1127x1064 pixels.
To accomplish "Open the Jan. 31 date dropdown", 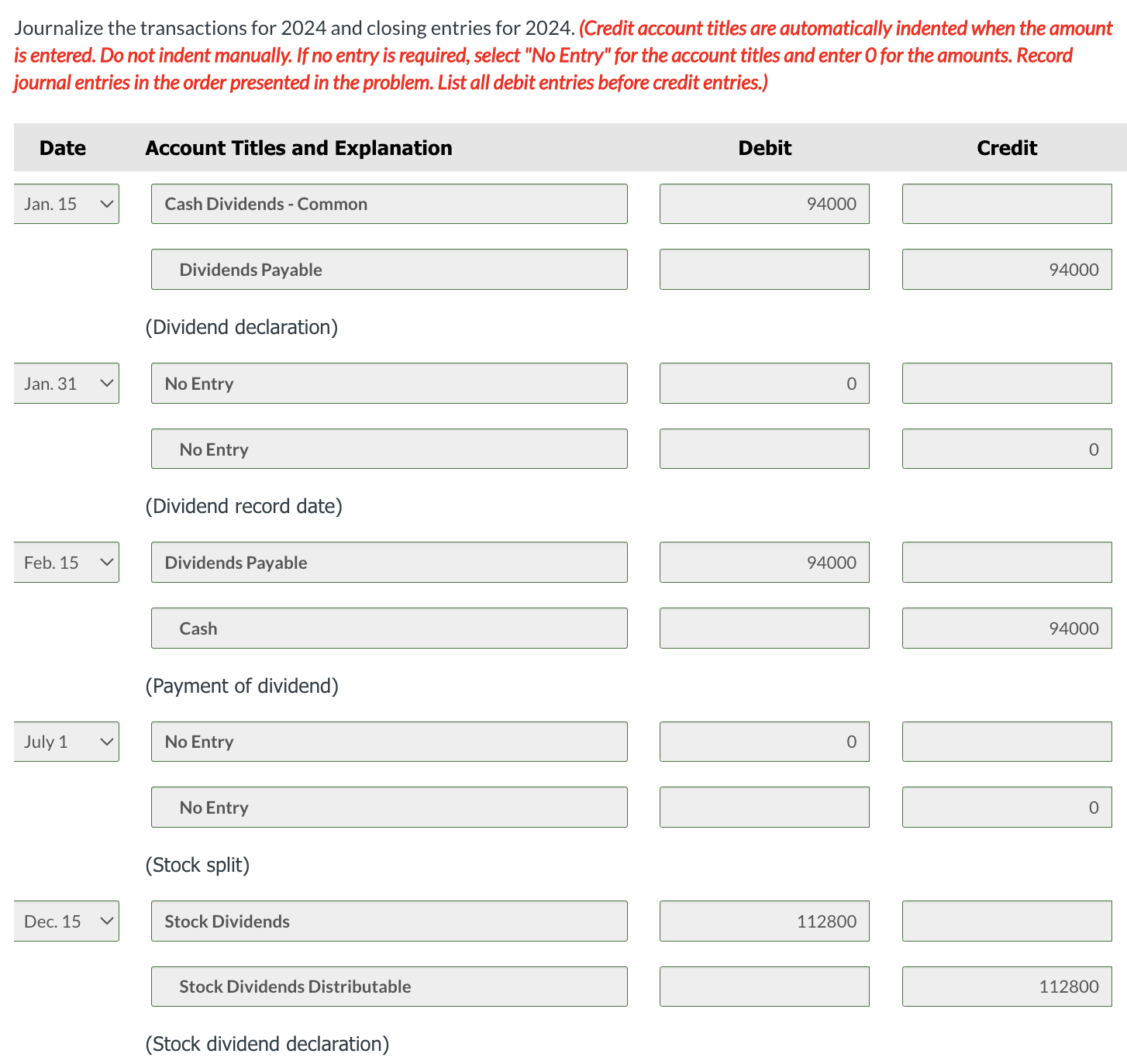I will click(66, 383).
